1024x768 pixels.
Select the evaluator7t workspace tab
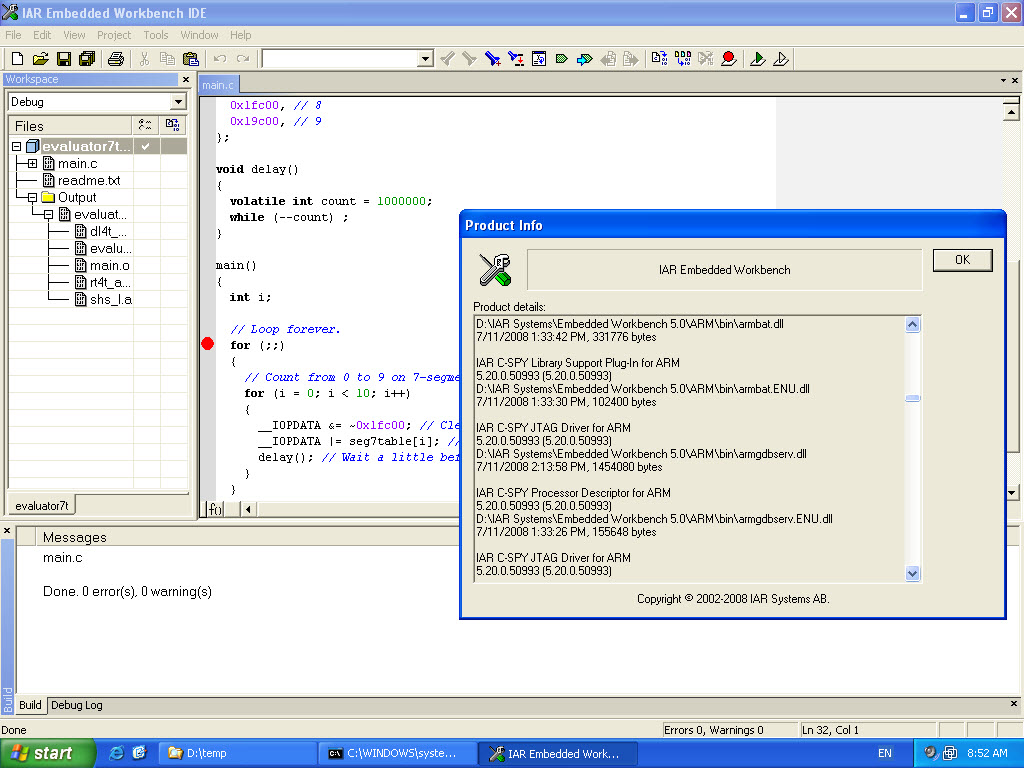41,505
